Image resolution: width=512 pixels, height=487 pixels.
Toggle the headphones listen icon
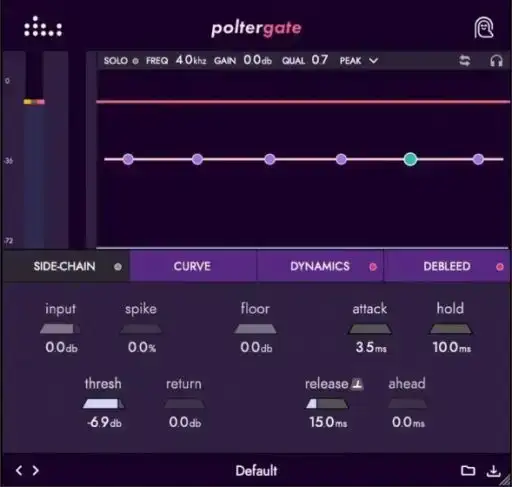pos(496,61)
